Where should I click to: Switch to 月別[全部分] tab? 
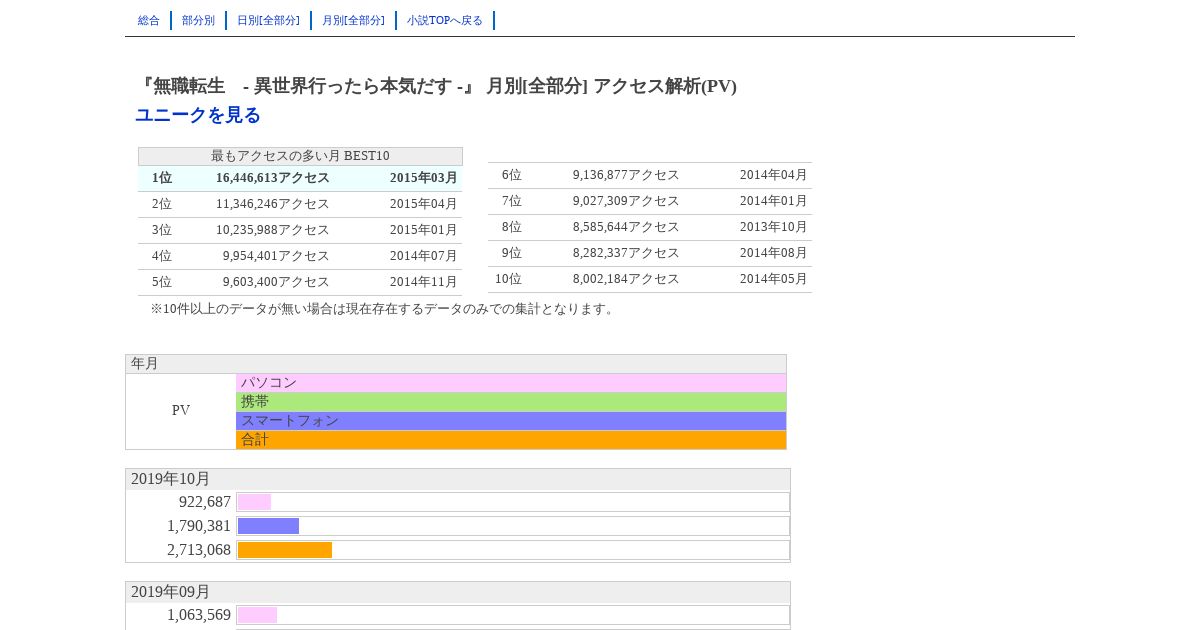click(x=353, y=20)
